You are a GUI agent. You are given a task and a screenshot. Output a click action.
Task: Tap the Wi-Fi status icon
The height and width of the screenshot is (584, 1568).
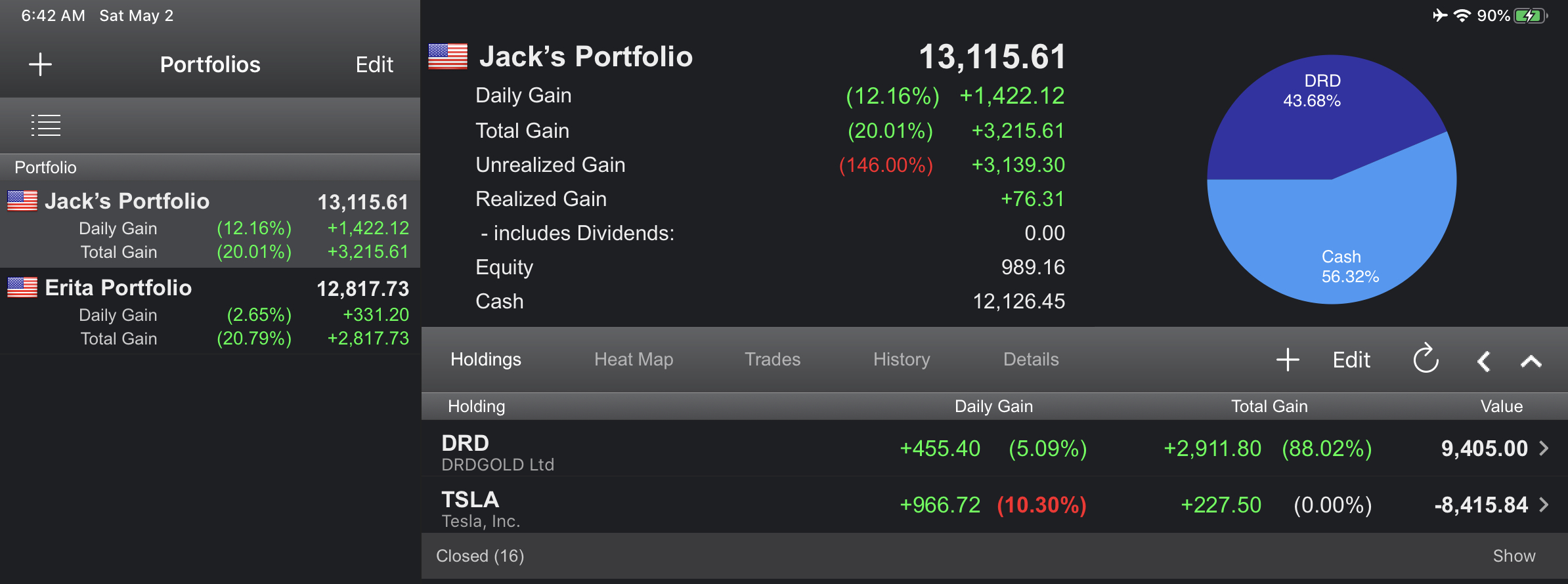click(x=1462, y=16)
